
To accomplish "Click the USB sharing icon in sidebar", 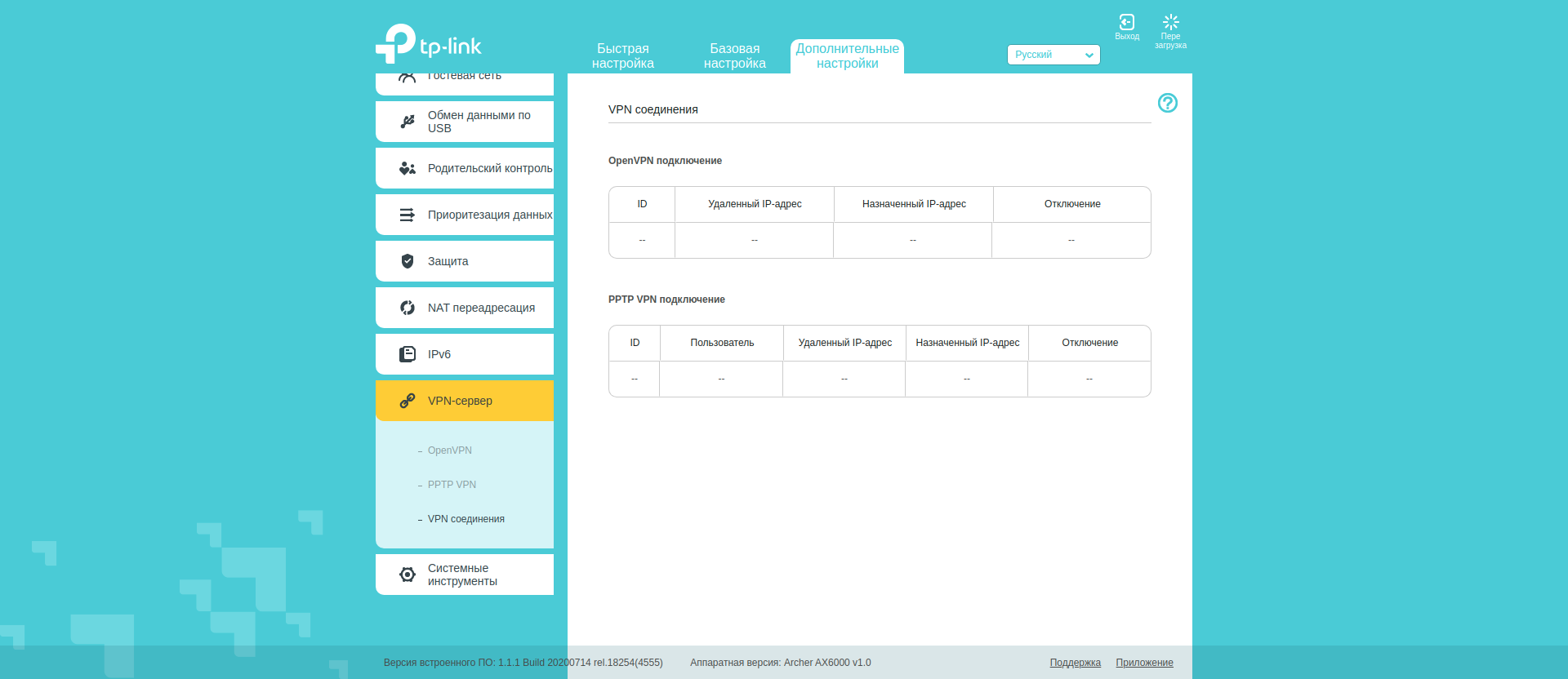I will 408,122.
